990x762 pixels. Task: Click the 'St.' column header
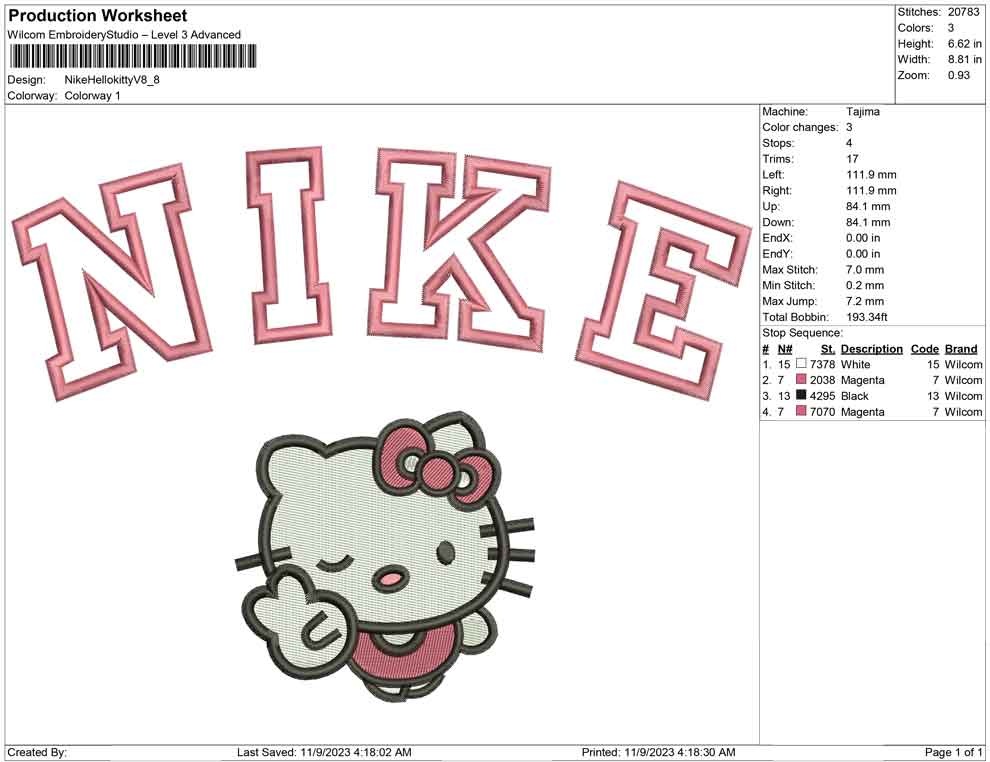click(828, 348)
